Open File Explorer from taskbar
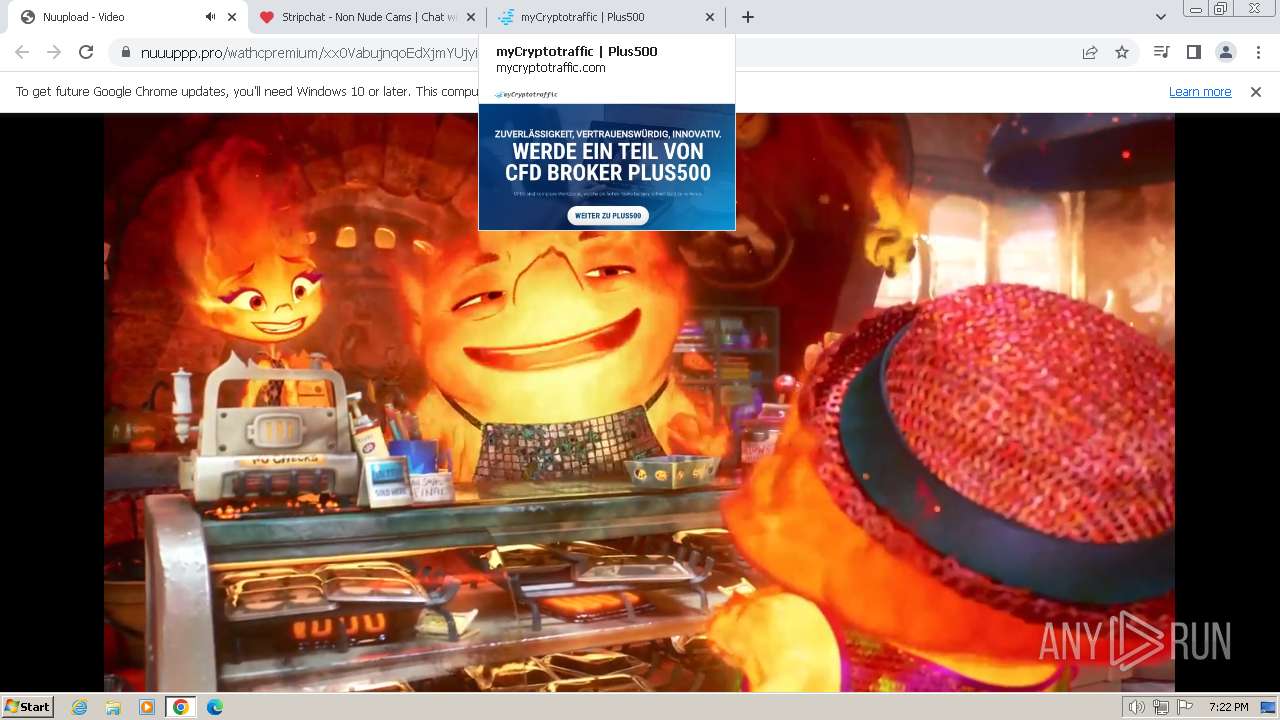Image resolution: width=1280 pixels, height=720 pixels. (113, 707)
